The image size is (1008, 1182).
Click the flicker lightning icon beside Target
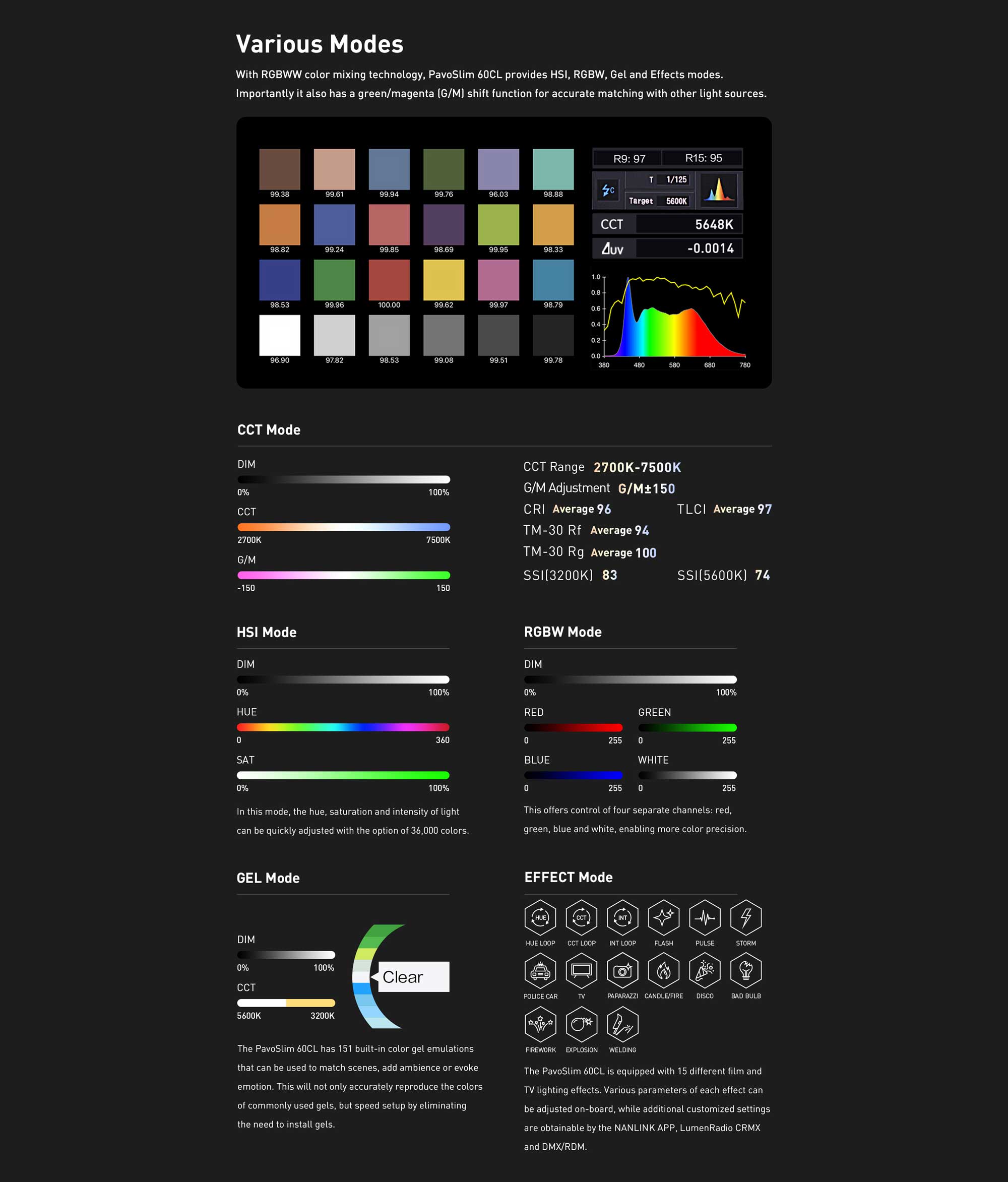608,190
